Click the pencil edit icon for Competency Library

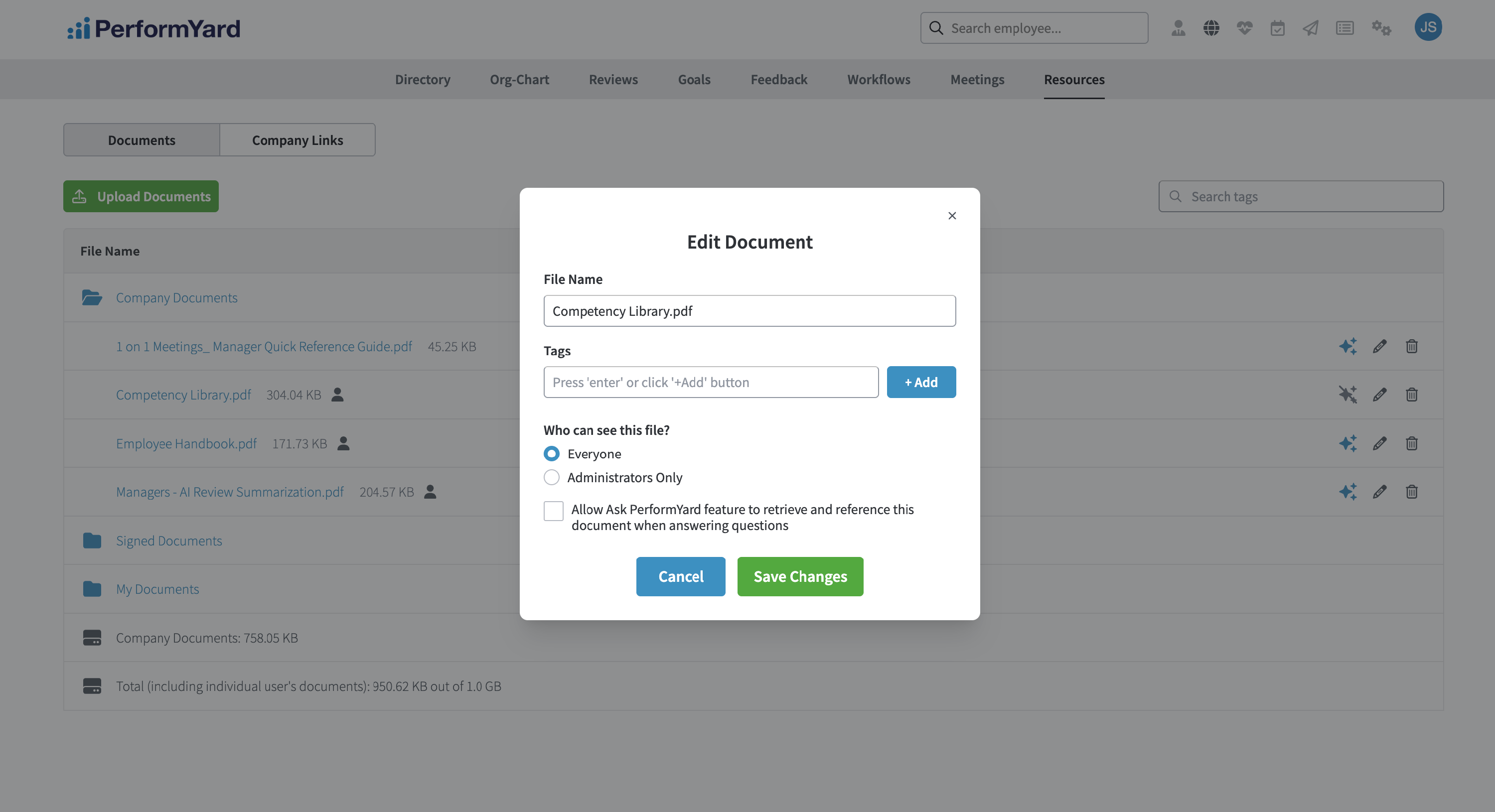[x=1379, y=395]
